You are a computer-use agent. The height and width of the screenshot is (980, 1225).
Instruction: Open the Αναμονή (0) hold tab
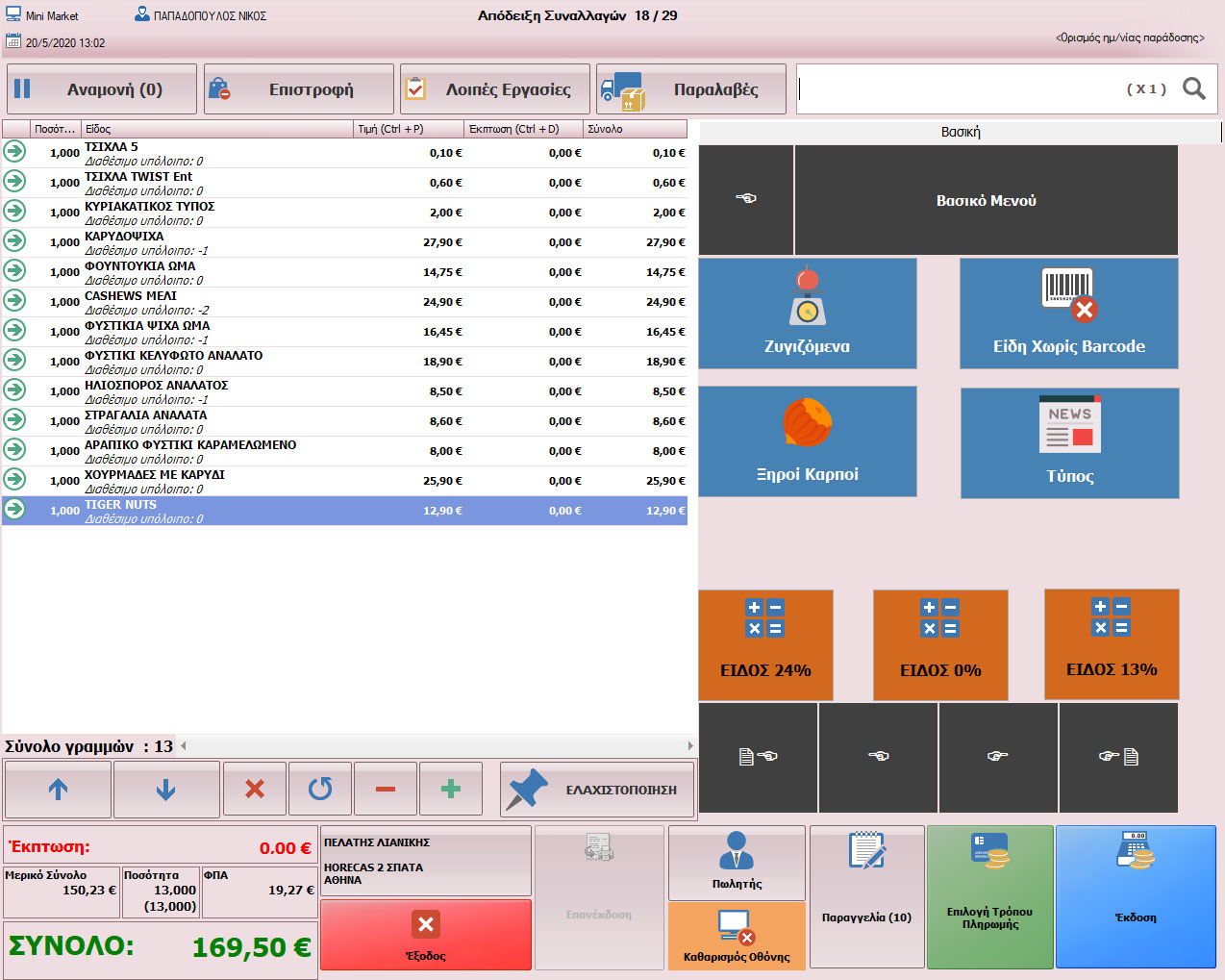tap(102, 89)
